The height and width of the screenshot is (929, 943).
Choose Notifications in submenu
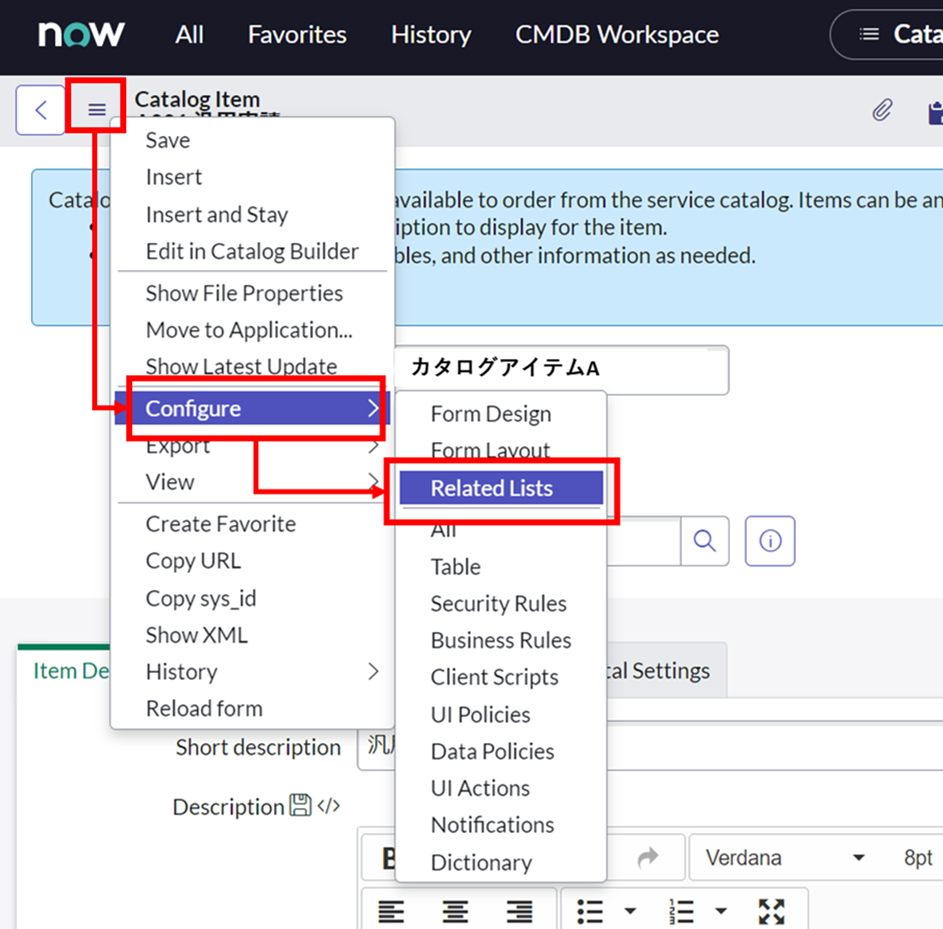tap(501, 824)
